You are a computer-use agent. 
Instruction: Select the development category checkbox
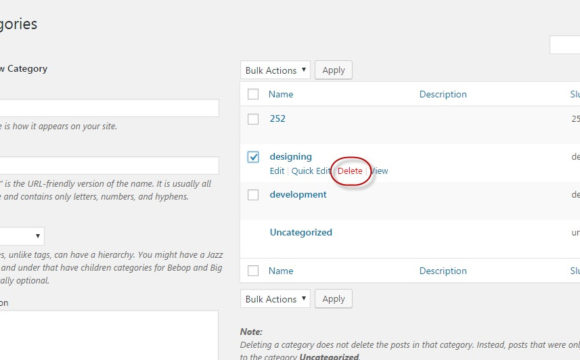pyautogui.click(x=253, y=195)
